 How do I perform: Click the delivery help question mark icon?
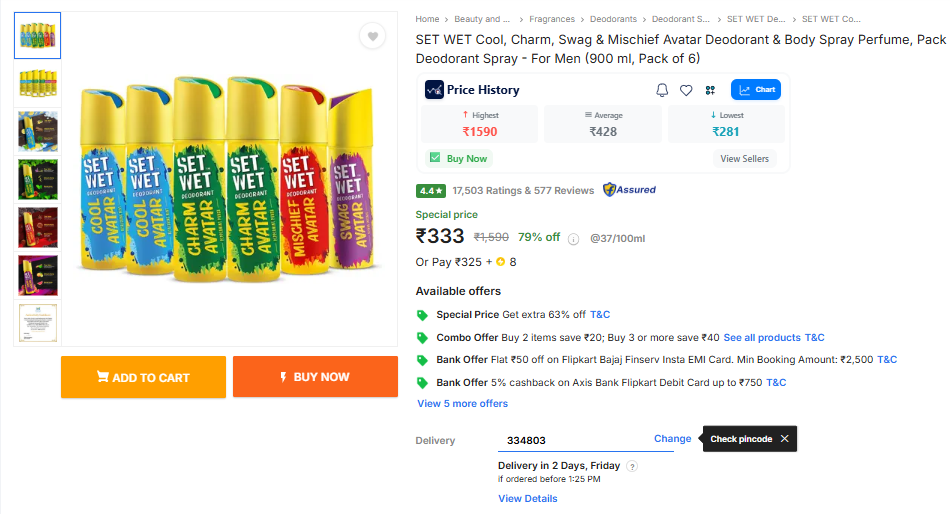[632, 466]
